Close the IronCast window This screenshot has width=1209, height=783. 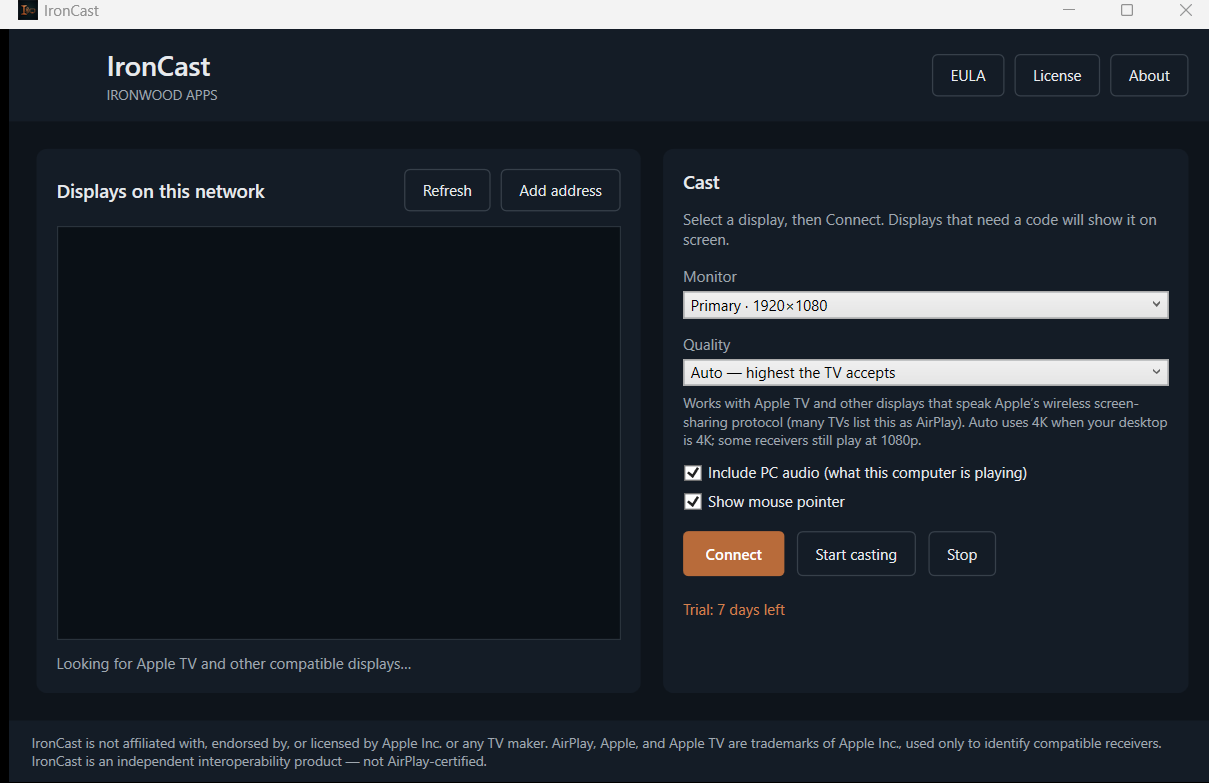[x=1186, y=10]
